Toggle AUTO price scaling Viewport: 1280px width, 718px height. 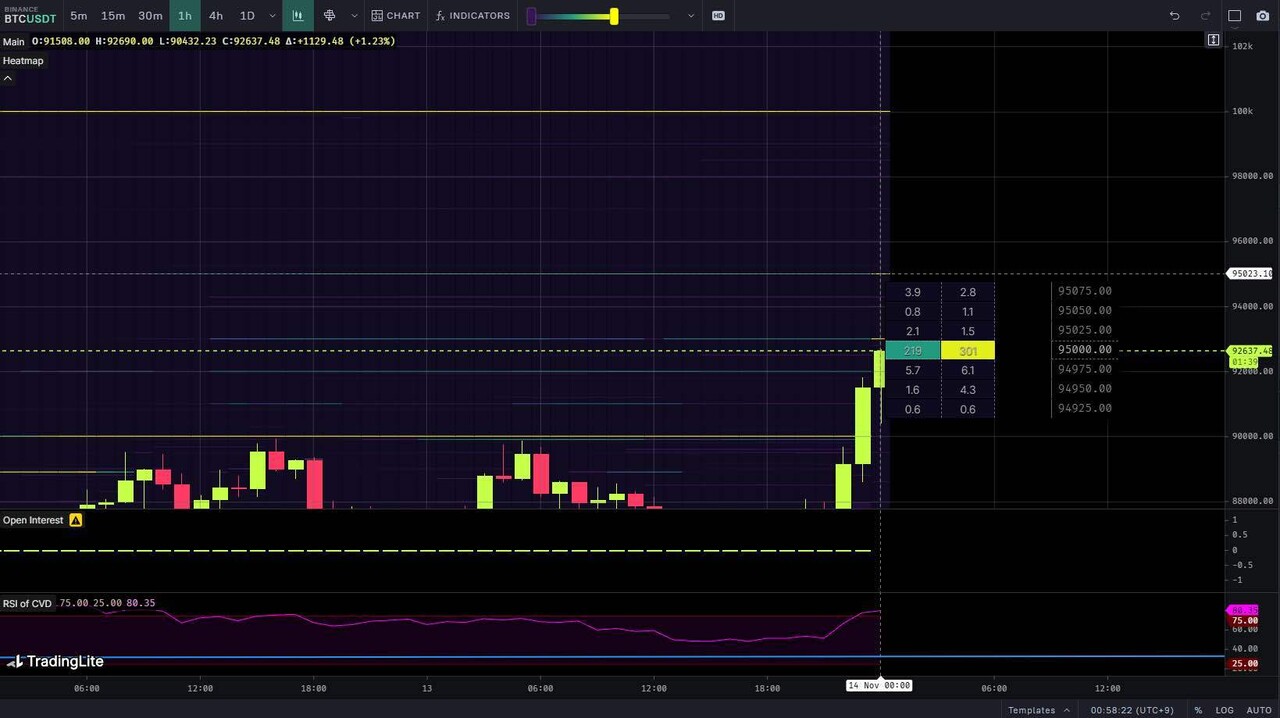click(1258, 710)
